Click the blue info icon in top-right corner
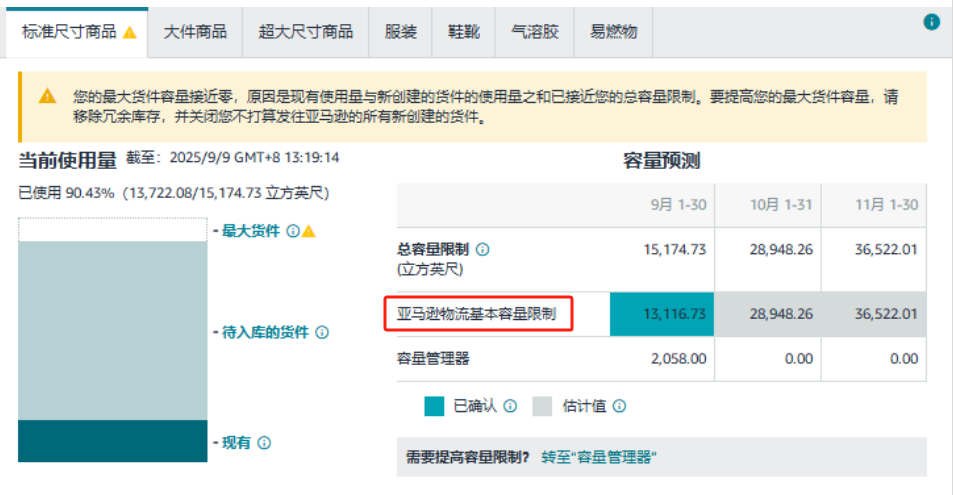953x495 pixels. 932,21
